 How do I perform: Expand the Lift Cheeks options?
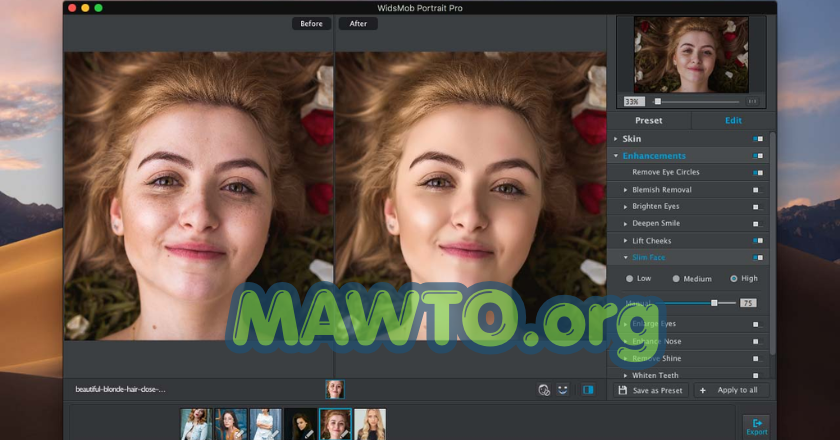(x=625, y=241)
